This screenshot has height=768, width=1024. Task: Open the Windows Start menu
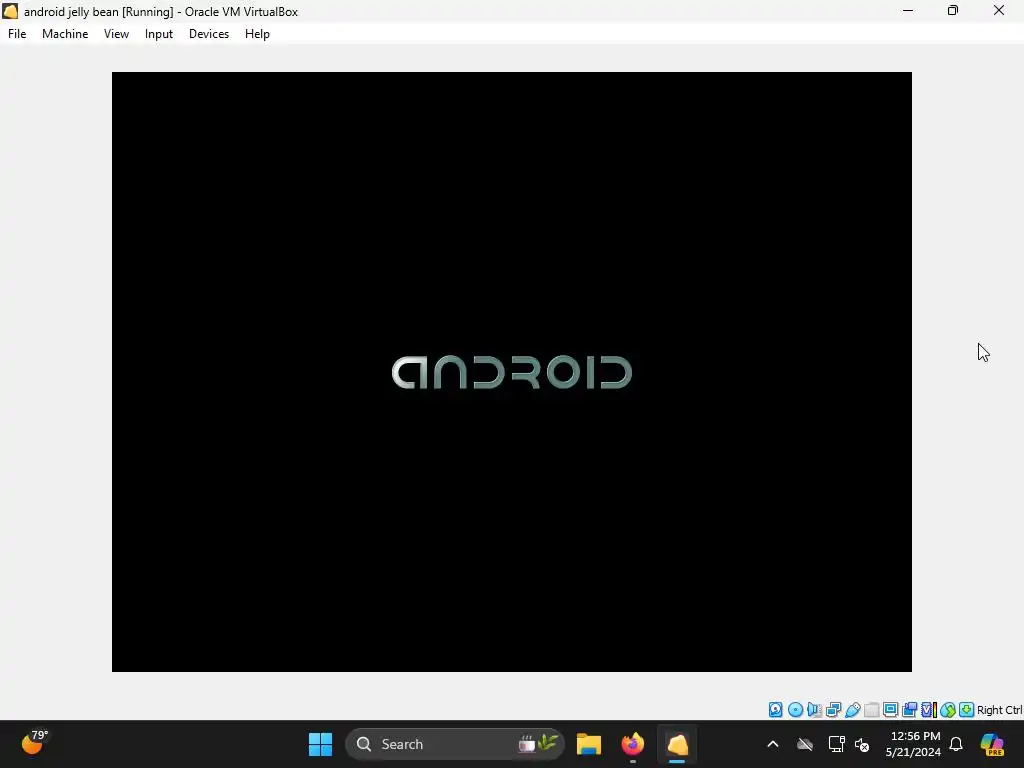point(320,744)
